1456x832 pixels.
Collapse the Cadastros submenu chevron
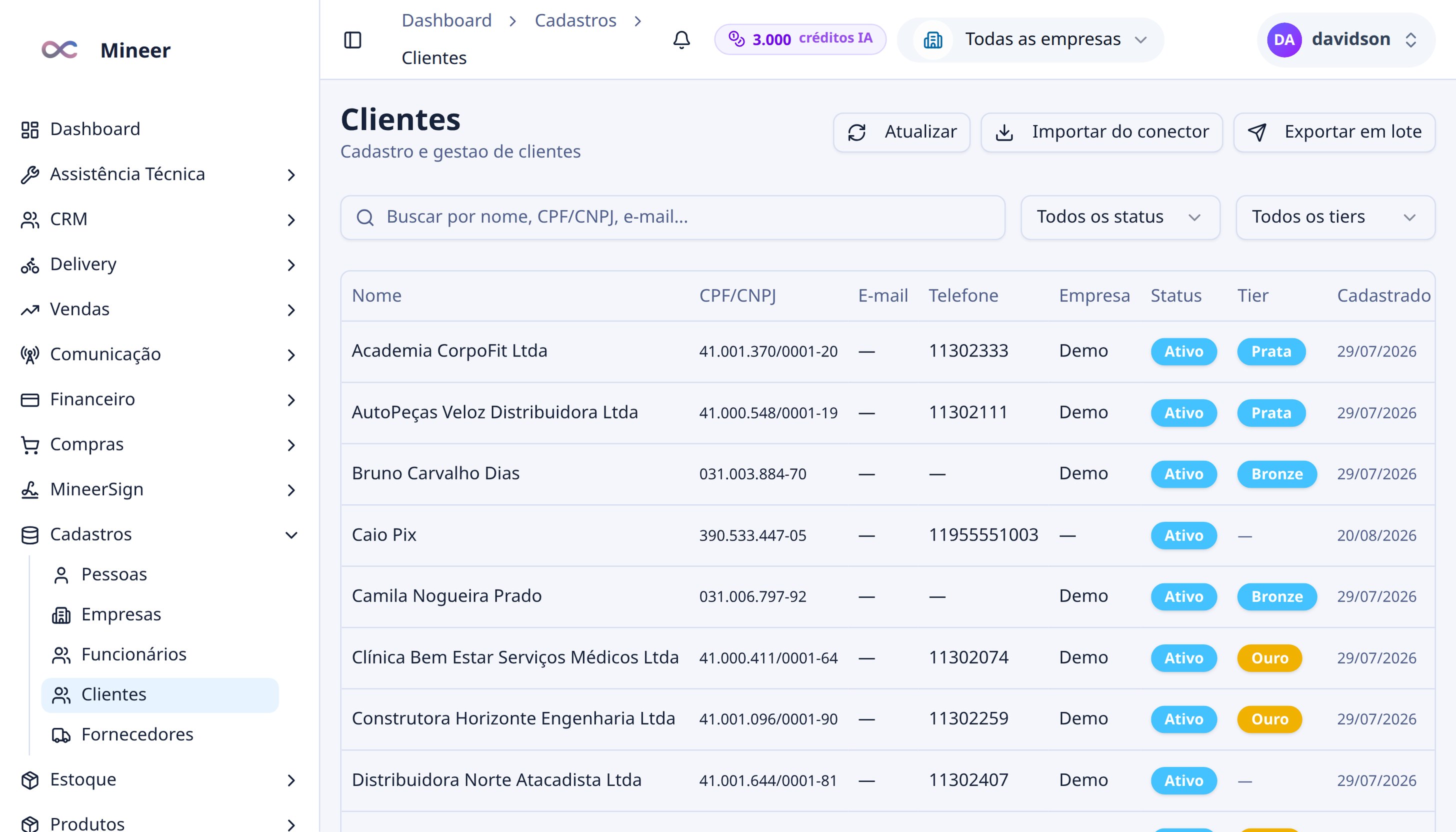coord(291,535)
